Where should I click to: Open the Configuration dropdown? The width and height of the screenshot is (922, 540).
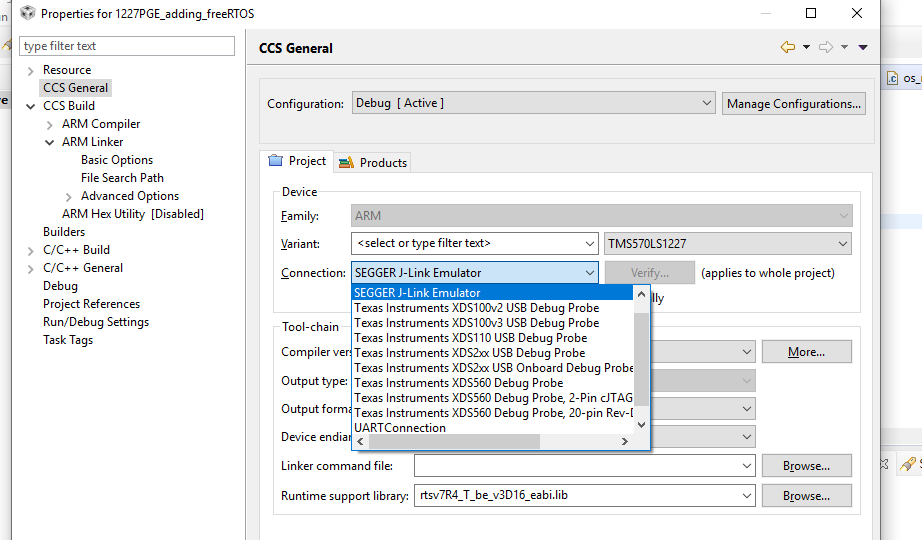coord(533,103)
